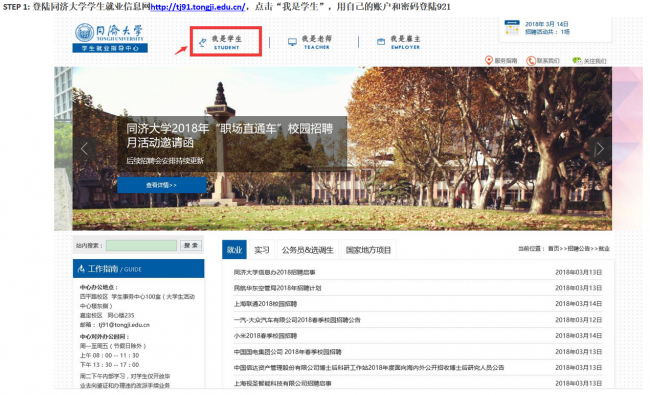Click the 学生就业指导中心 blue banner
The height and width of the screenshot is (395, 650).
click(x=110, y=48)
